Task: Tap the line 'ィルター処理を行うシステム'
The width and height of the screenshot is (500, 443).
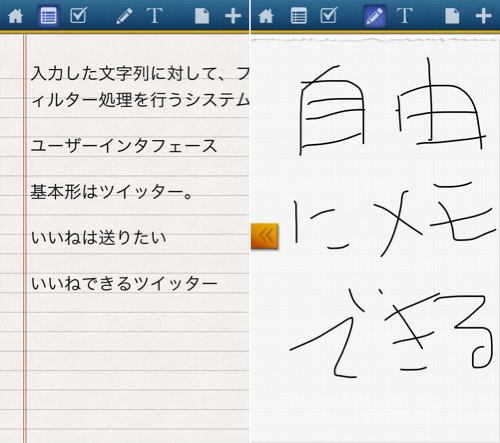Action: pyautogui.click(x=140, y=100)
